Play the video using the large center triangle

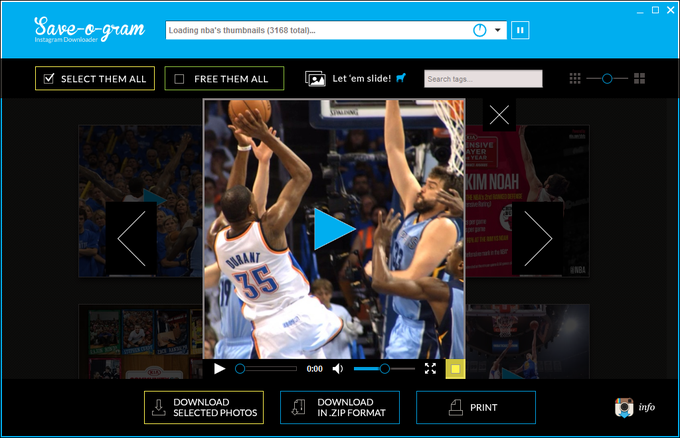pyautogui.click(x=334, y=229)
